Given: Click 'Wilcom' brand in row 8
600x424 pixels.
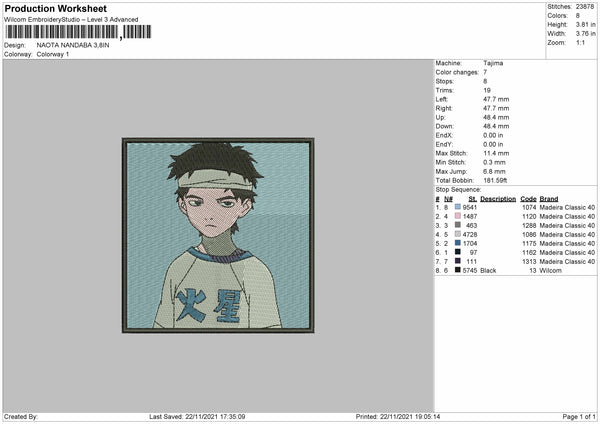Looking at the screenshot, I should (x=551, y=270).
